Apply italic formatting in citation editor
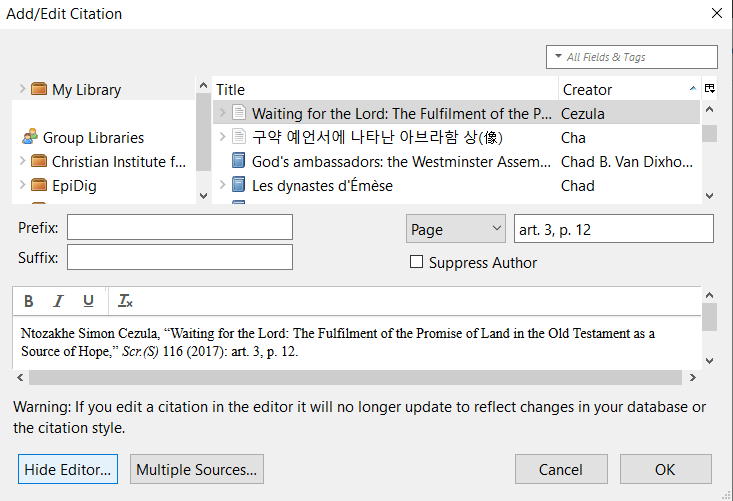Image resolution: width=733 pixels, height=501 pixels. pyautogui.click(x=58, y=301)
